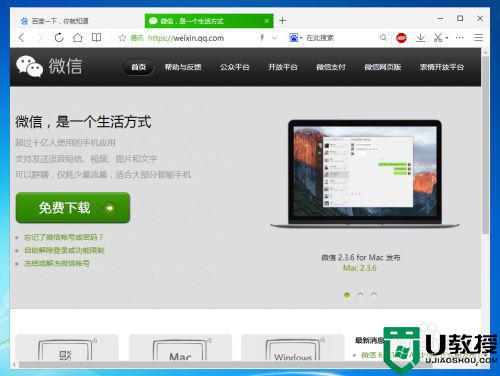Minimize the browser window
The height and width of the screenshot is (376, 500).
(440, 19)
